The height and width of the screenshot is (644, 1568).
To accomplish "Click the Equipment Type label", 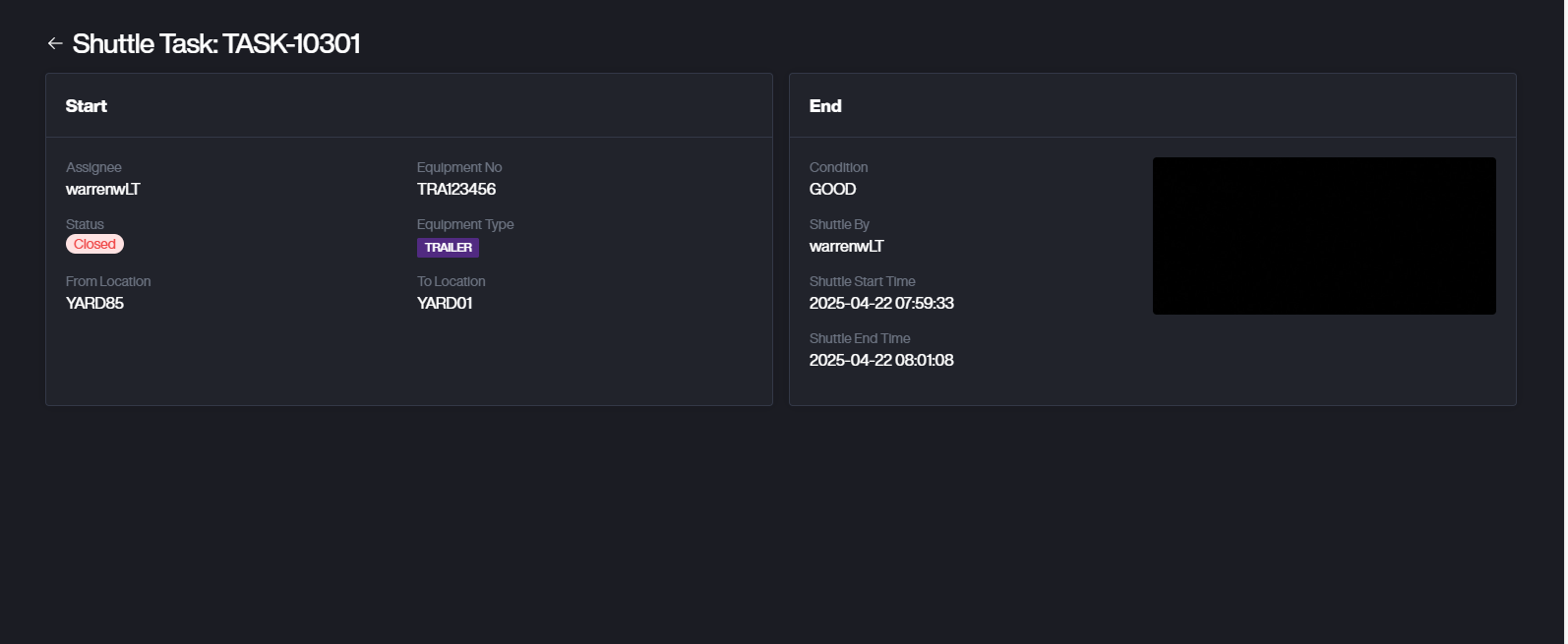I will 465,224.
